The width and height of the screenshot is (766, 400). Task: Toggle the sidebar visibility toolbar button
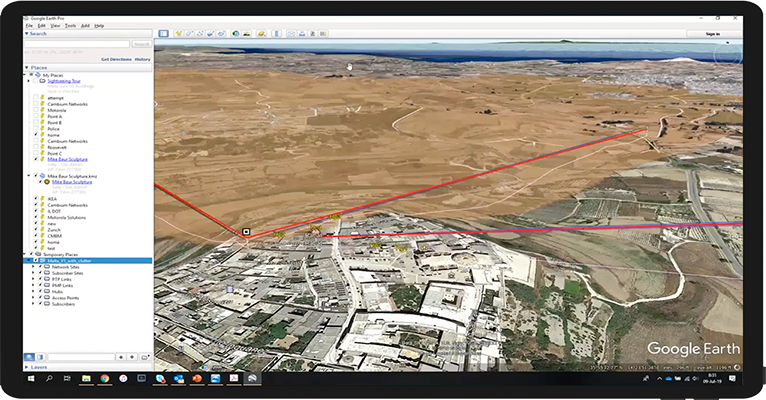[x=163, y=34]
